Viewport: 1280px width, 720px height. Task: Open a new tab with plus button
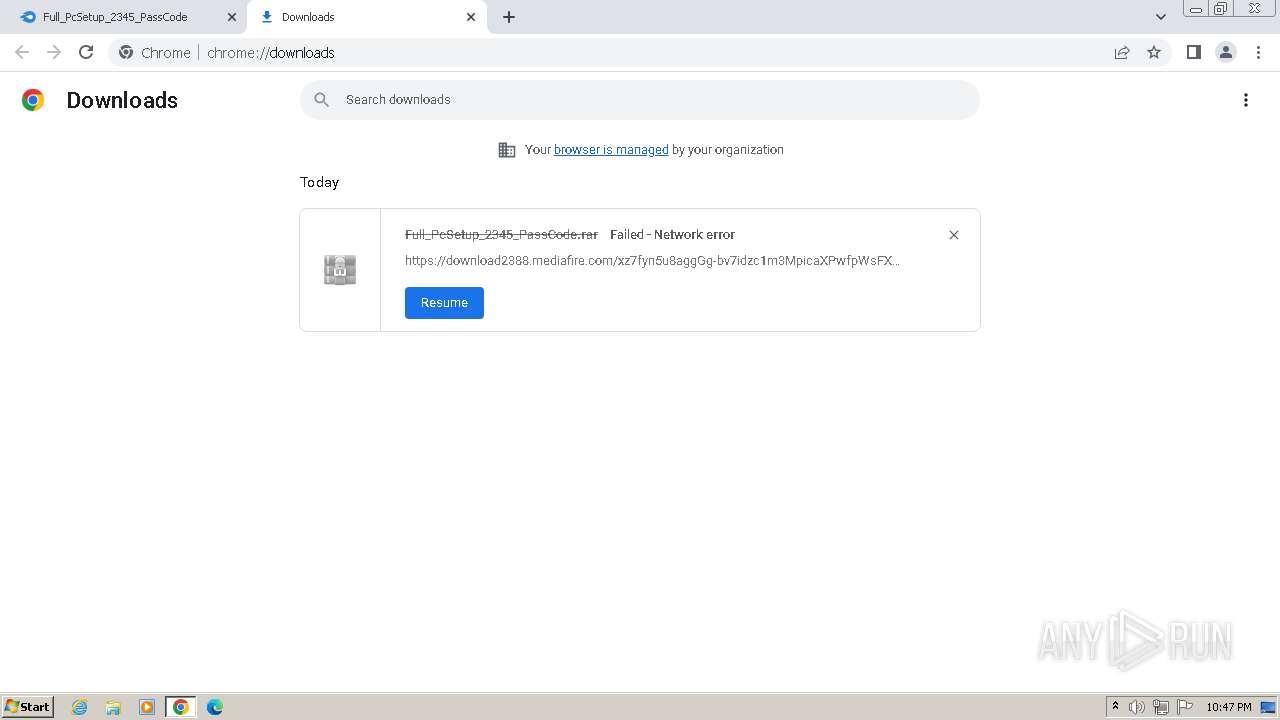tap(509, 17)
